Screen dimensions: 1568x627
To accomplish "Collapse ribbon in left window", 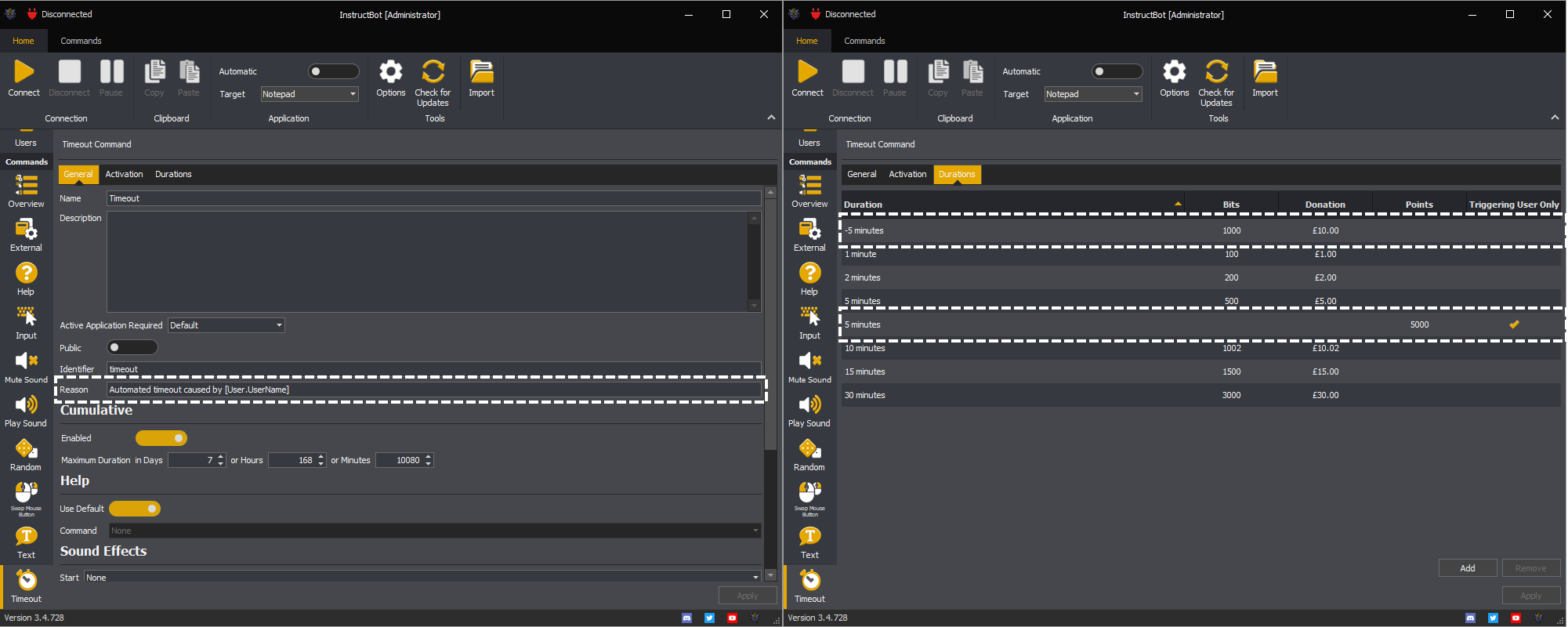I will pos(771,118).
